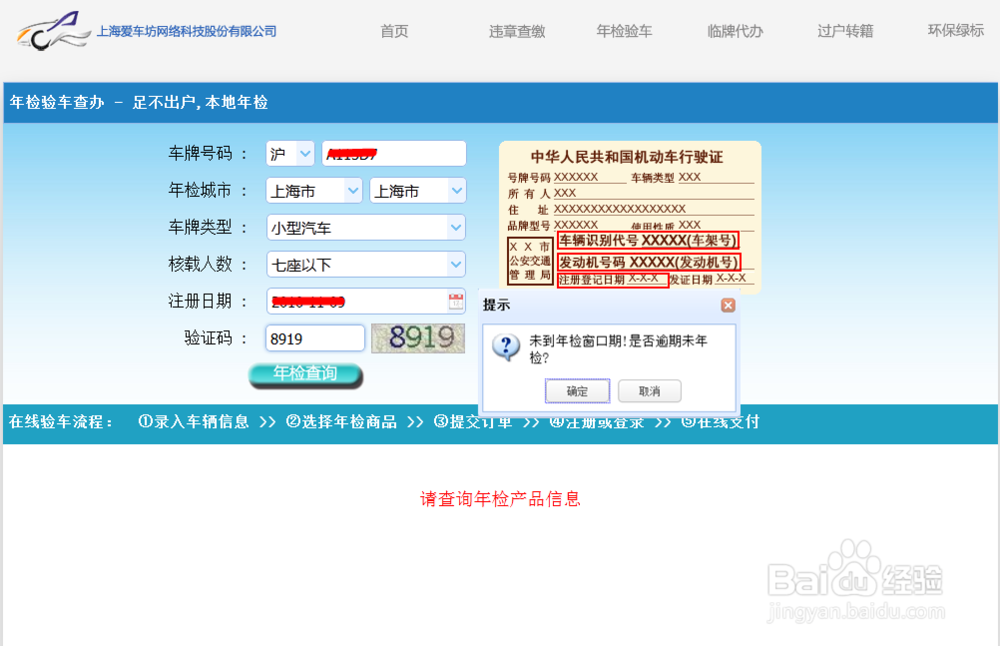
Task: Open the calendar date picker icon
Action: pos(455,302)
